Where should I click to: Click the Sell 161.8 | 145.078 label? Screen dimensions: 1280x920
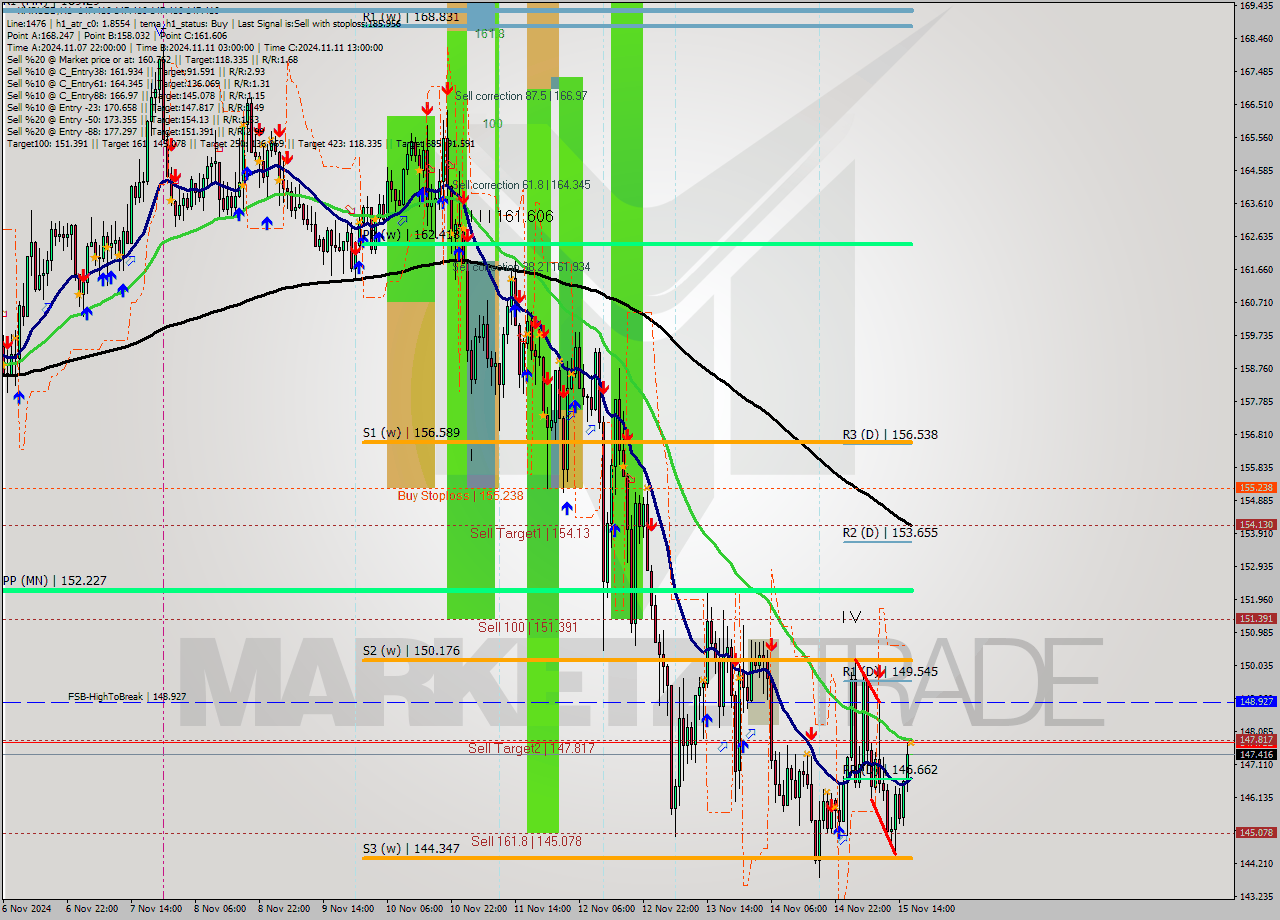[x=526, y=841]
